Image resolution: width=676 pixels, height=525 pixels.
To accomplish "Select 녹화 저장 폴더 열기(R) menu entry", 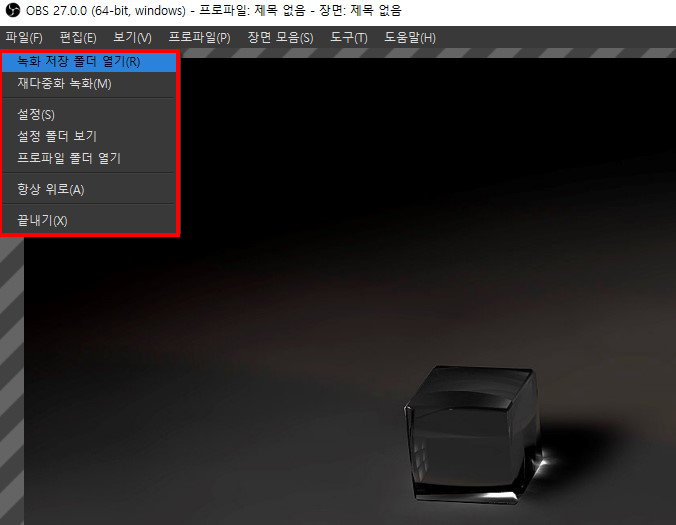I will pos(89,62).
